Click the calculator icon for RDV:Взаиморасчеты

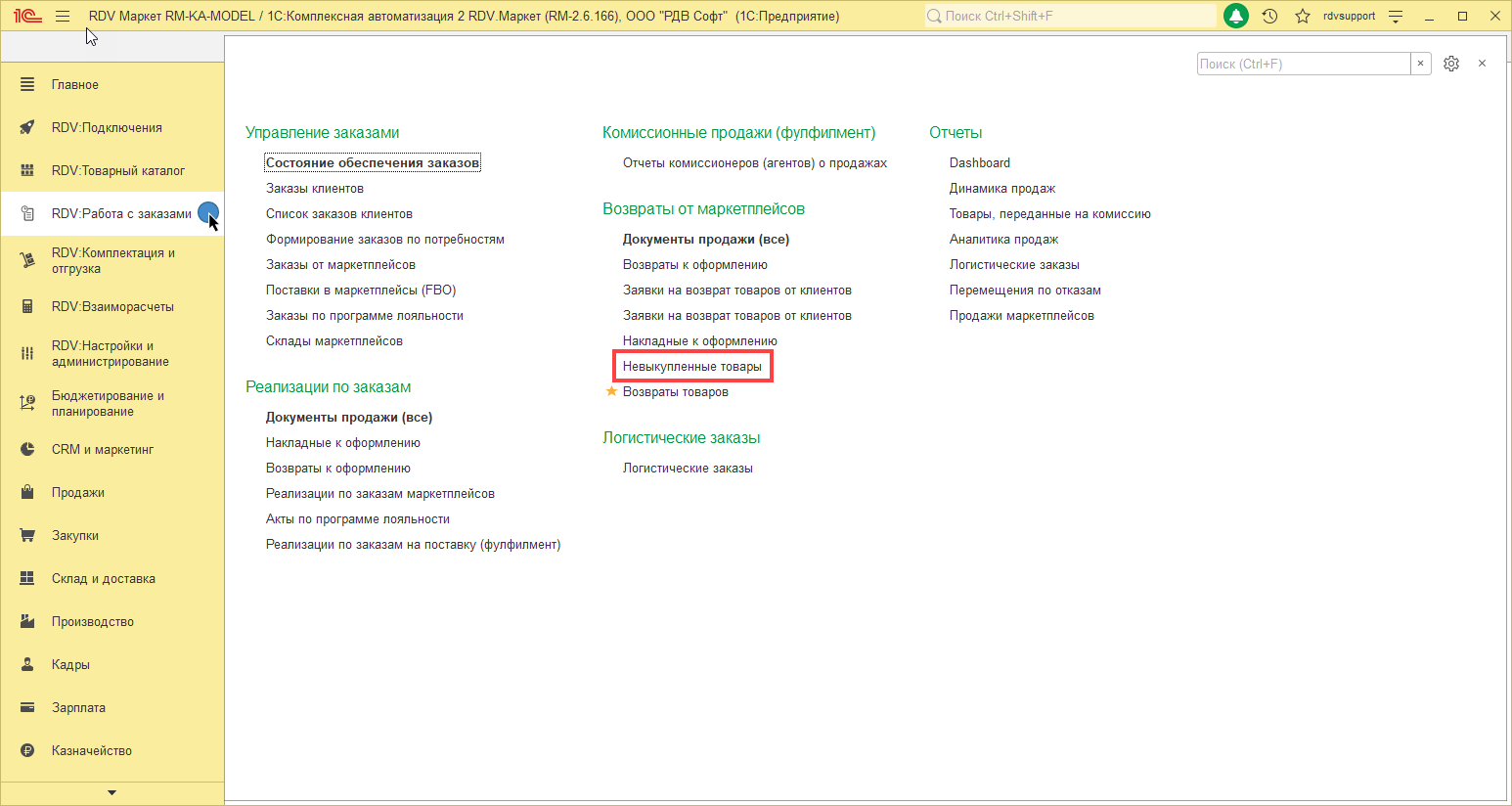click(27, 307)
